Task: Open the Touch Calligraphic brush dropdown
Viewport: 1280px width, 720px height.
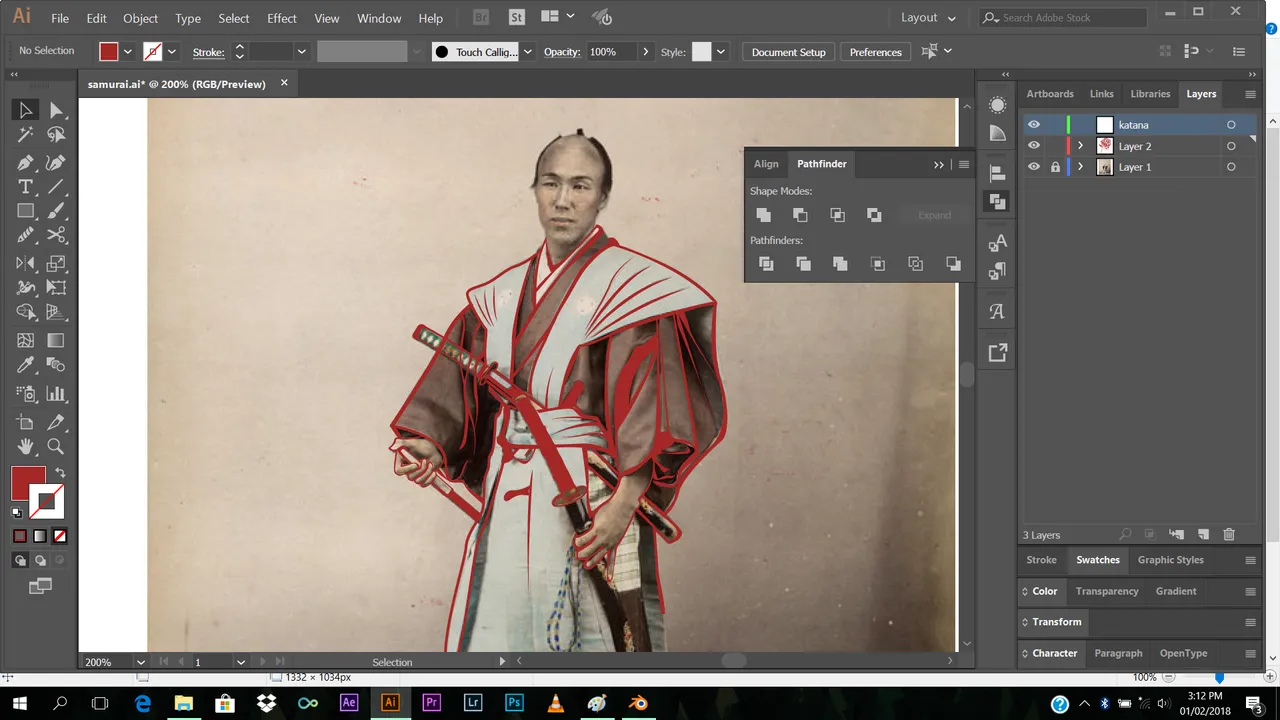Action: coord(527,52)
